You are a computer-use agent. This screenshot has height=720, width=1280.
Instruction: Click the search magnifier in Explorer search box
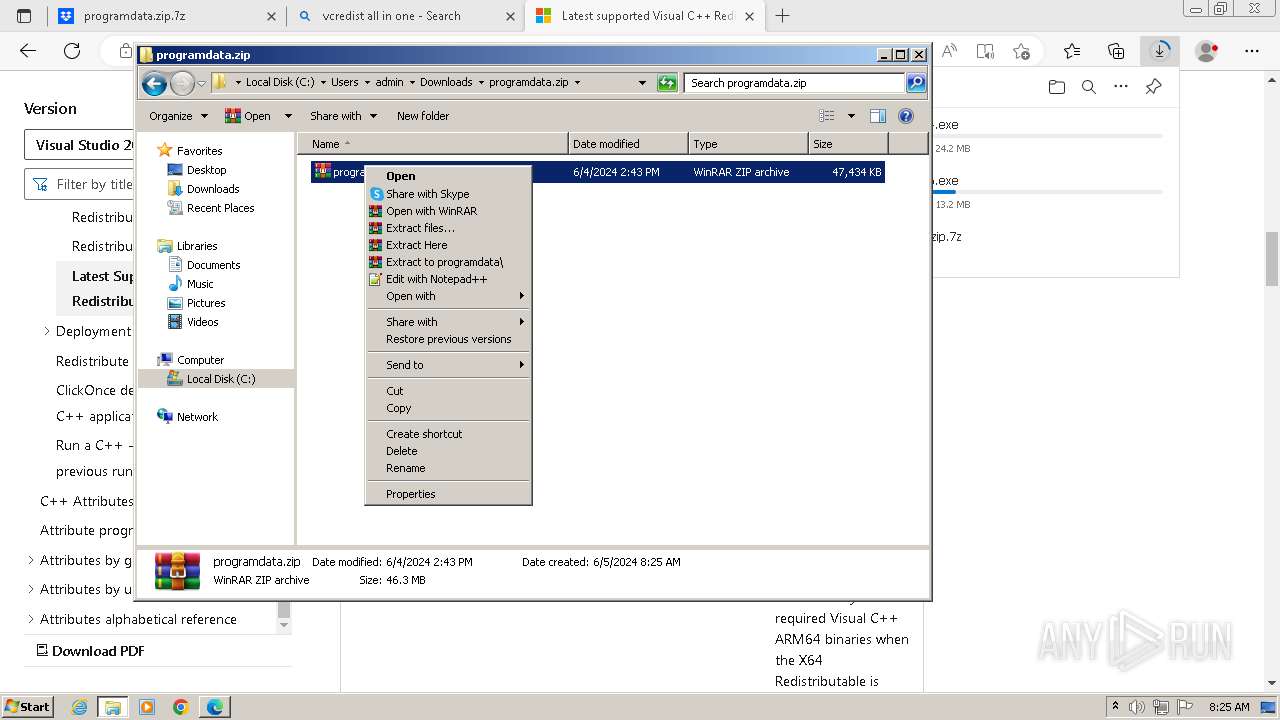915,83
